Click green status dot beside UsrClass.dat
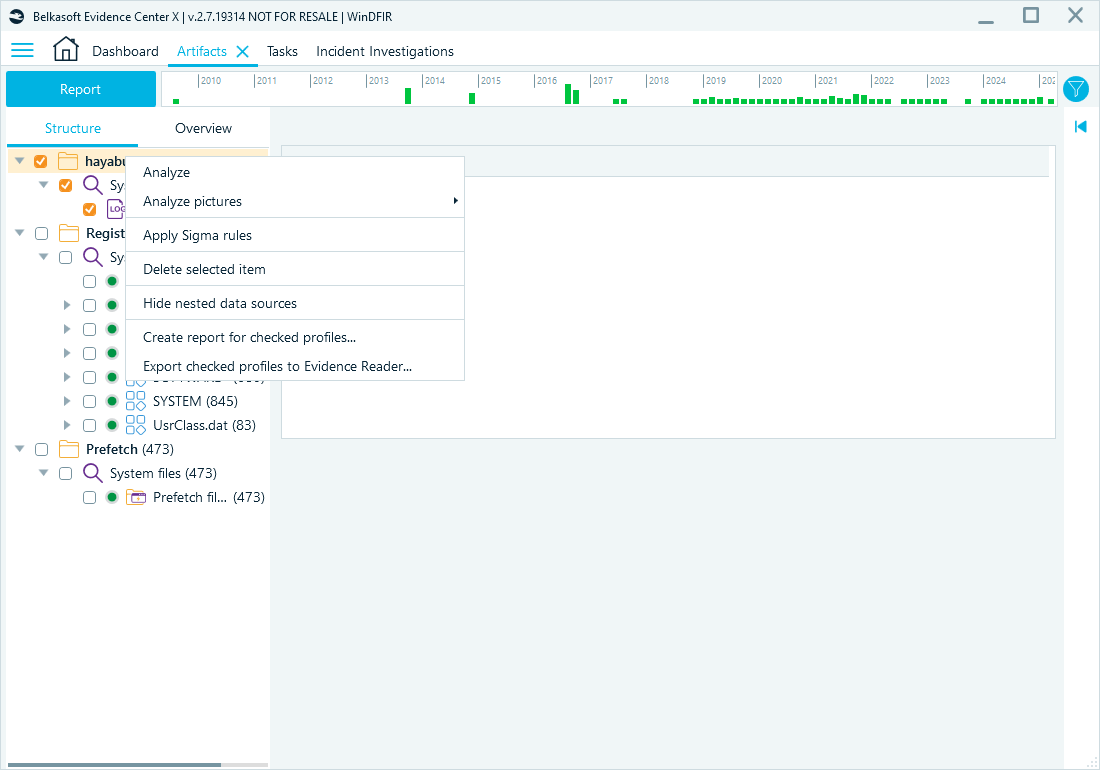 coord(112,425)
